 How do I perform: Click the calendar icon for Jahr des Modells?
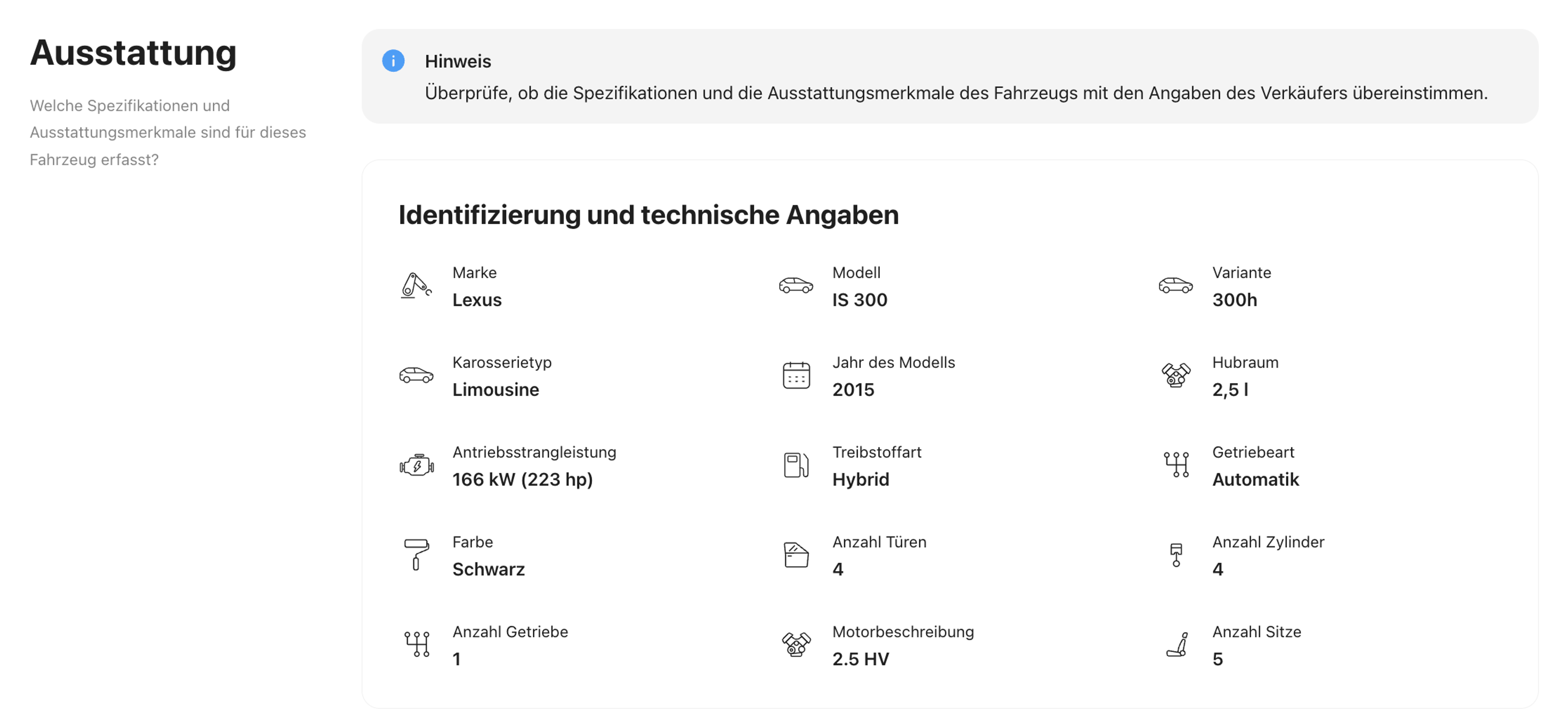click(x=795, y=375)
